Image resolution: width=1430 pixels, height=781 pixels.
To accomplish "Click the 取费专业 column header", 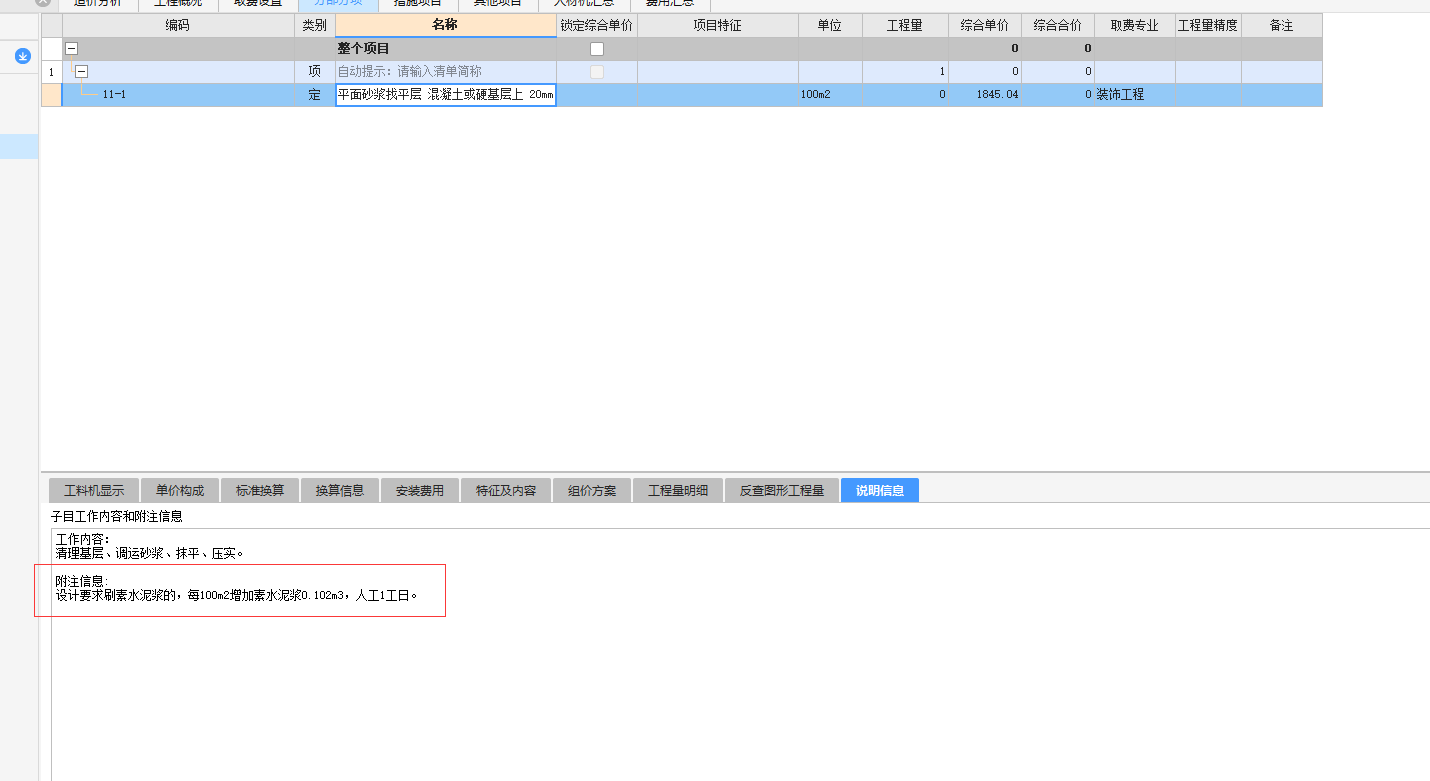I will click(1135, 26).
